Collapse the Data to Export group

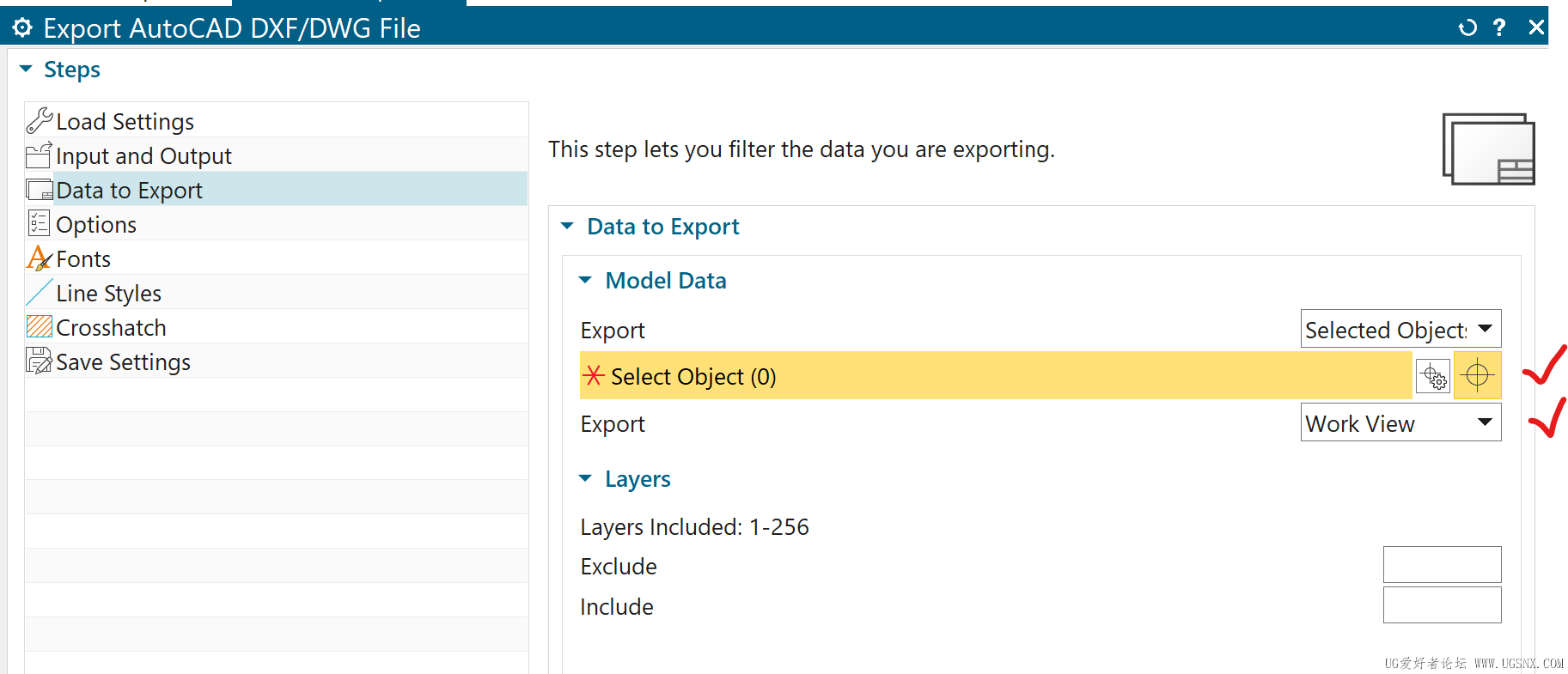(x=567, y=226)
